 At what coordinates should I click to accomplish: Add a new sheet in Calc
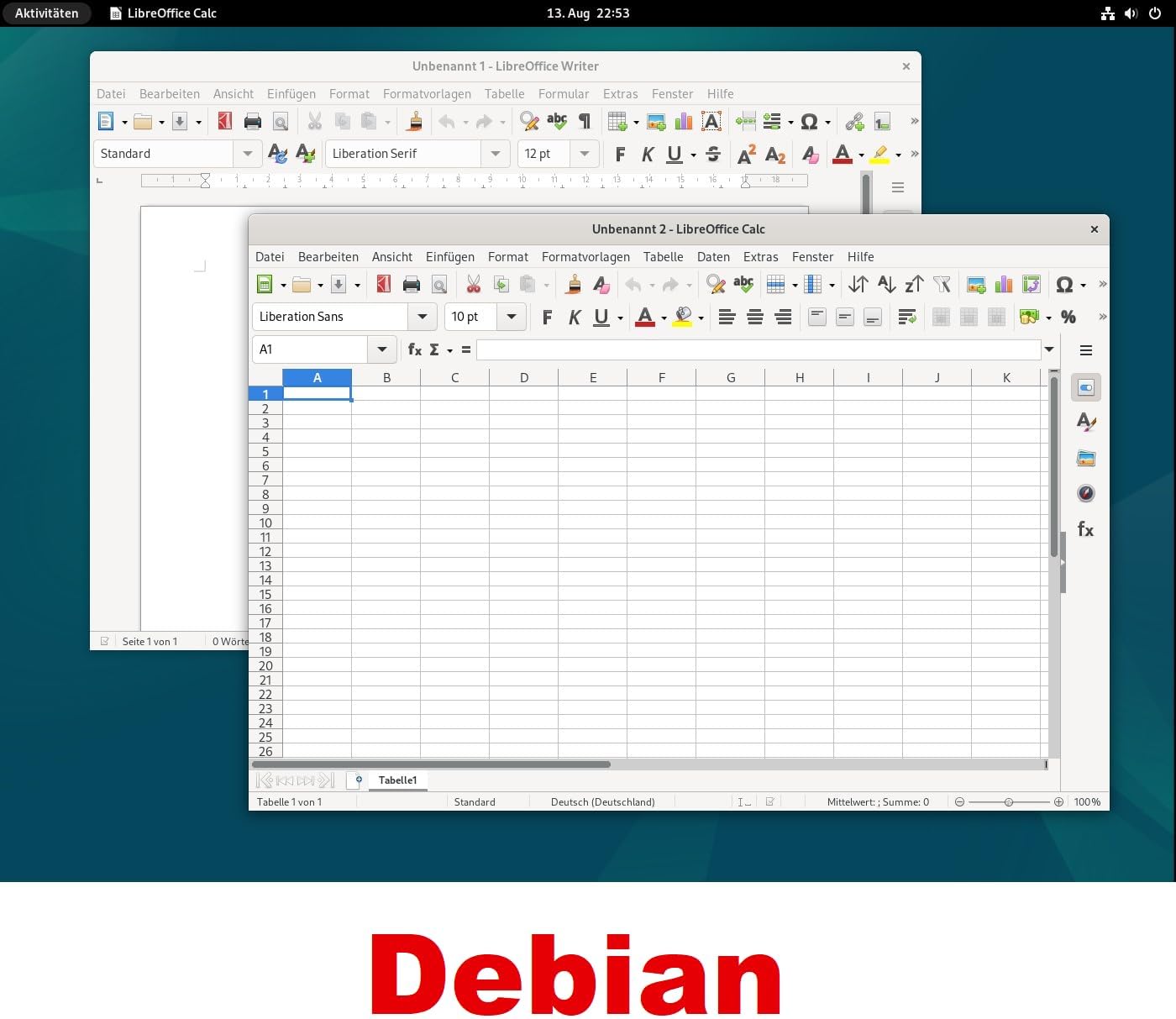pos(355,780)
